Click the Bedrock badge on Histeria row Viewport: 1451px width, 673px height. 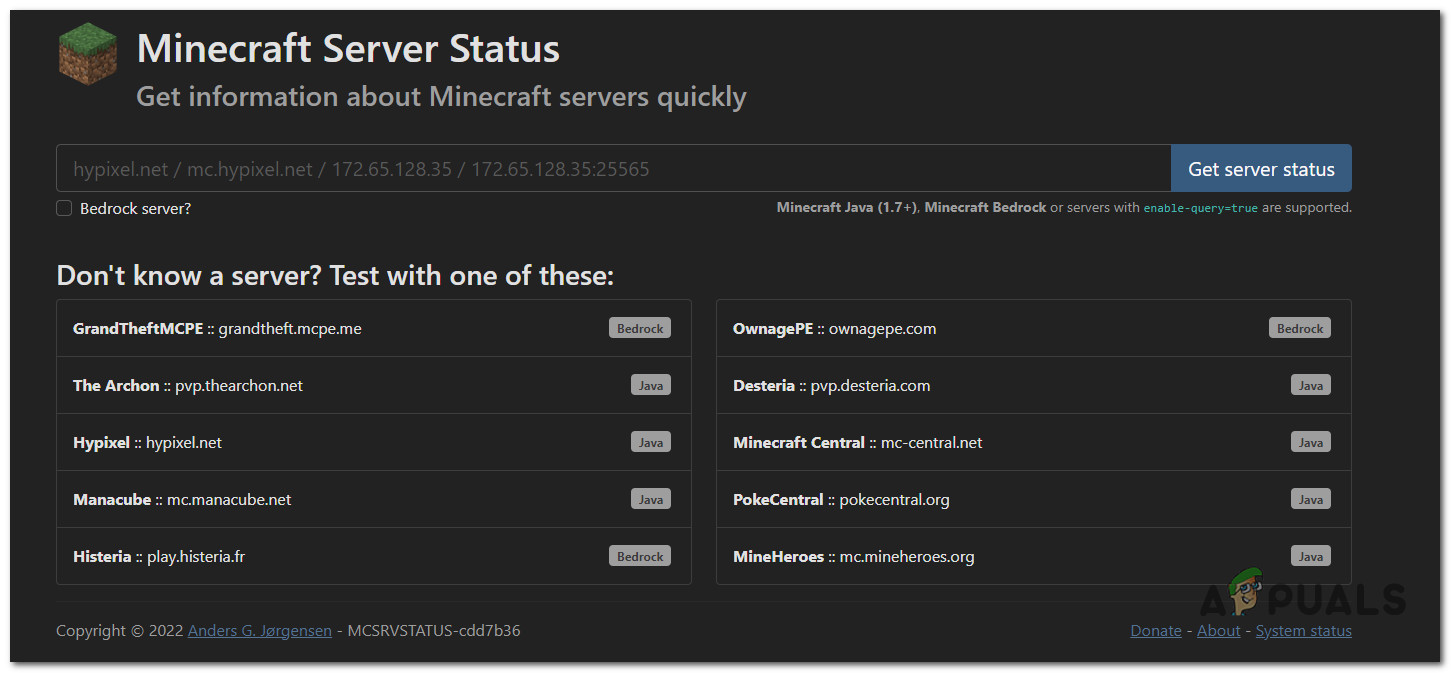coord(640,556)
